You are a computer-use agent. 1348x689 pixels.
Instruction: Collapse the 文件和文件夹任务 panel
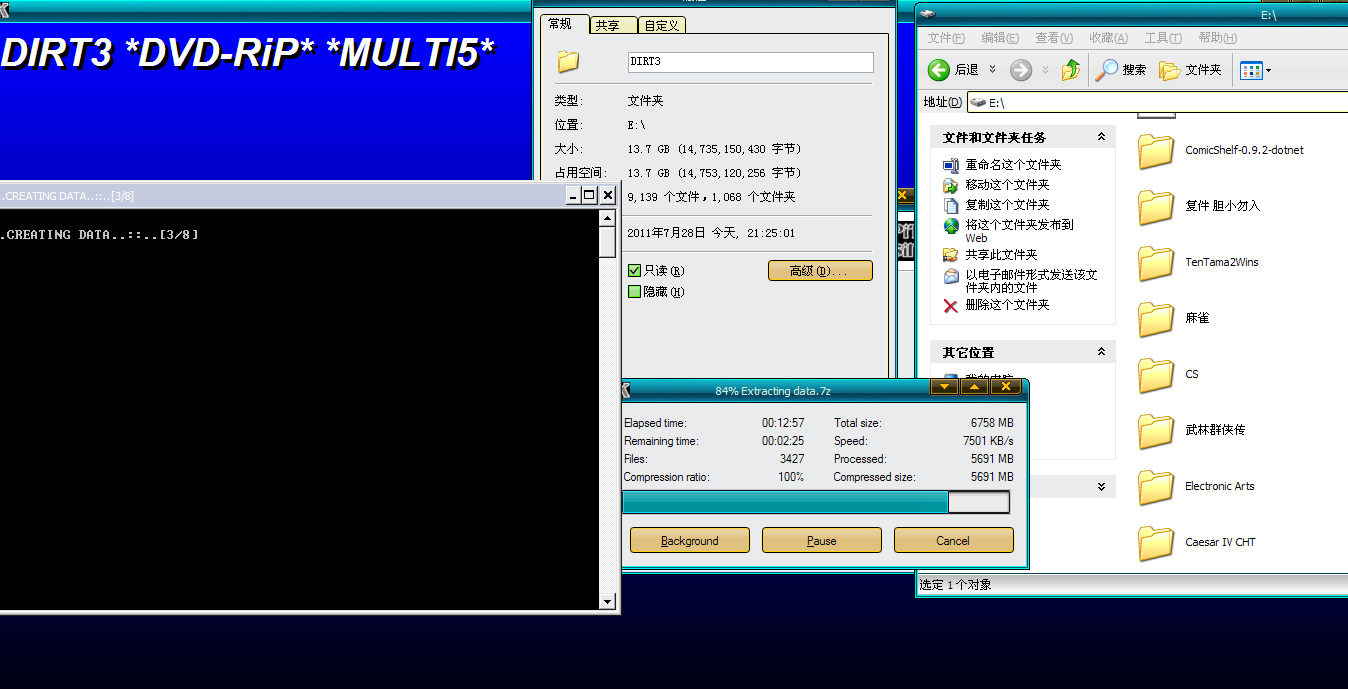[1101, 137]
